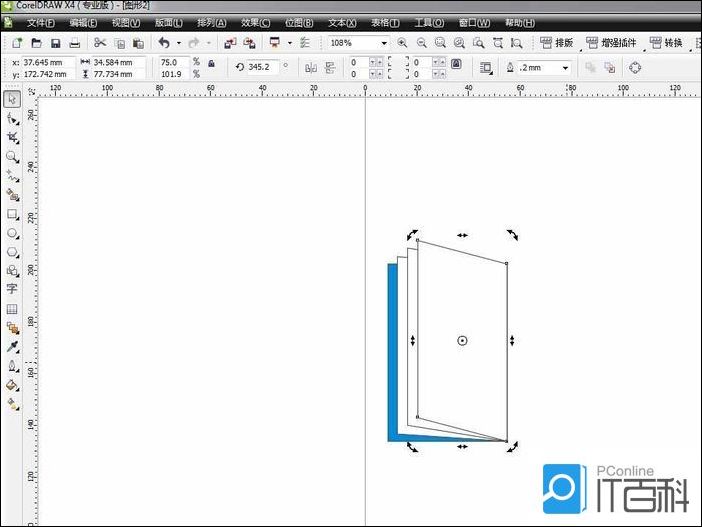Select the Polygon tool
The image size is (702, 527).
(x=12, y=252)
